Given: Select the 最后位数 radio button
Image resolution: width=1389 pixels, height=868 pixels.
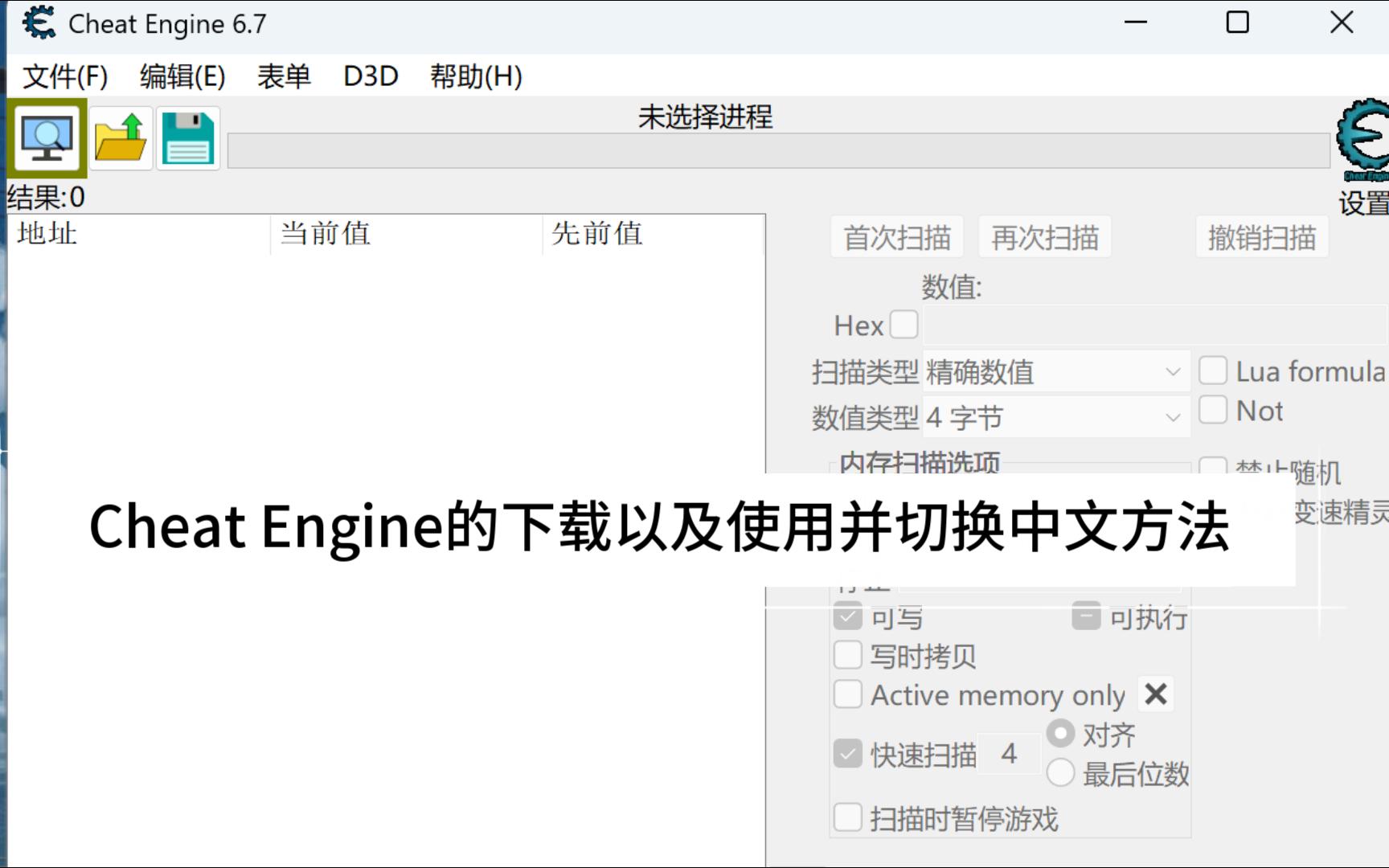Looking at the screenshot, I should tap(1061, 772).
